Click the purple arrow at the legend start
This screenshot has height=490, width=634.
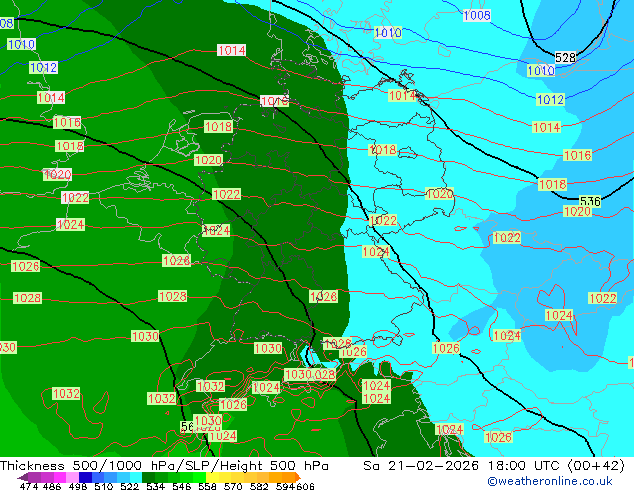[x=23, y=477]
